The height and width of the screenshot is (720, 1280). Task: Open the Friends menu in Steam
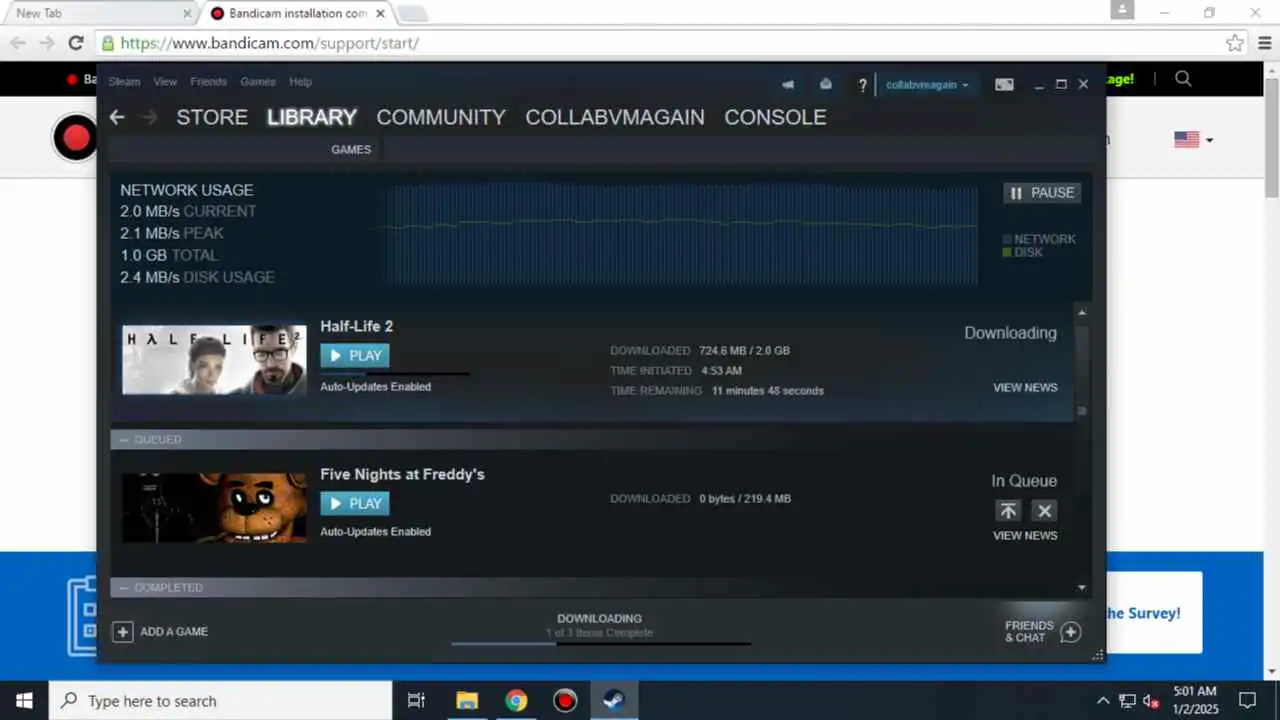208,82
